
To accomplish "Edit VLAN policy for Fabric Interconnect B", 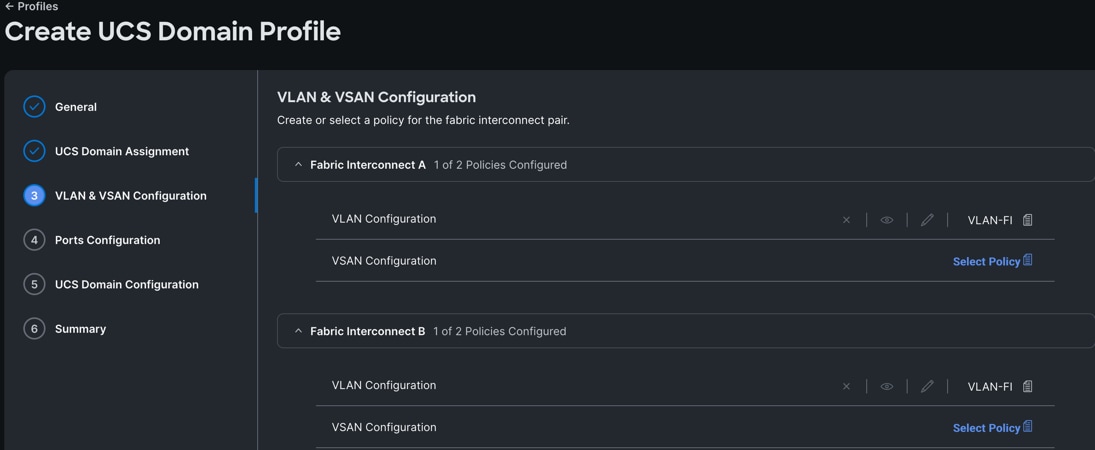I will 927,386.
